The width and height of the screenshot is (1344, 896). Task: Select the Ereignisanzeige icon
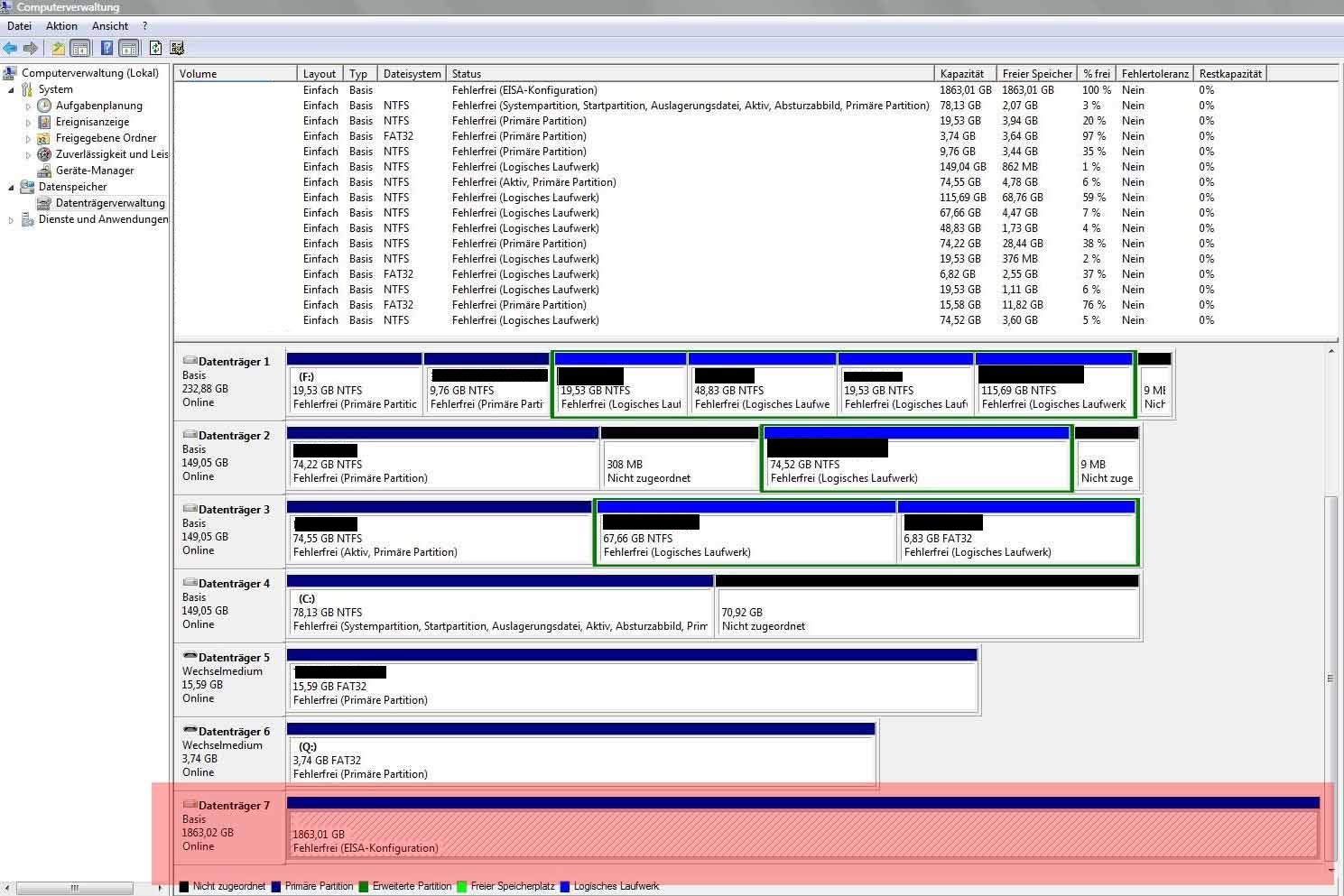click(x=44, y=122)
